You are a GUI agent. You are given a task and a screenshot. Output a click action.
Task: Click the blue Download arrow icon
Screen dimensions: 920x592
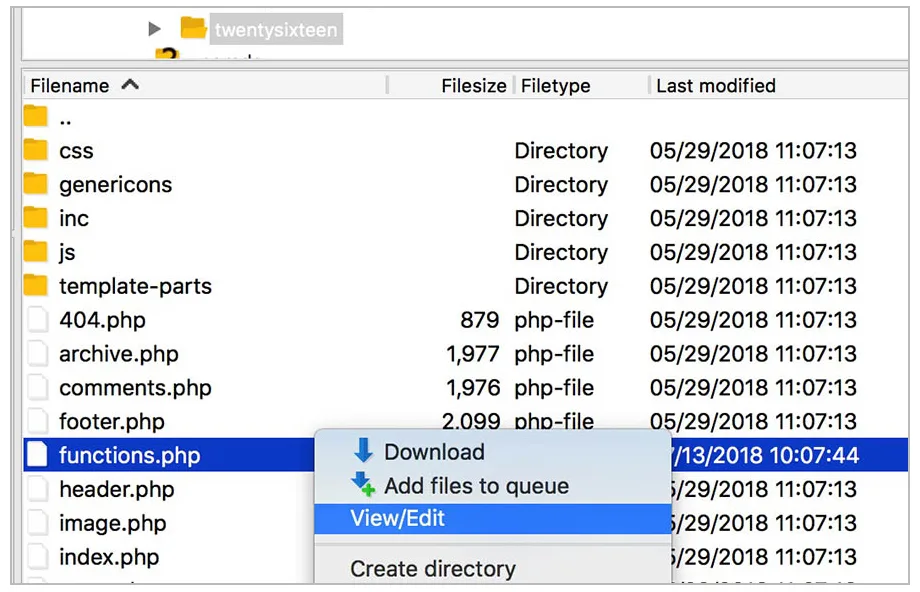pos(364,450)
